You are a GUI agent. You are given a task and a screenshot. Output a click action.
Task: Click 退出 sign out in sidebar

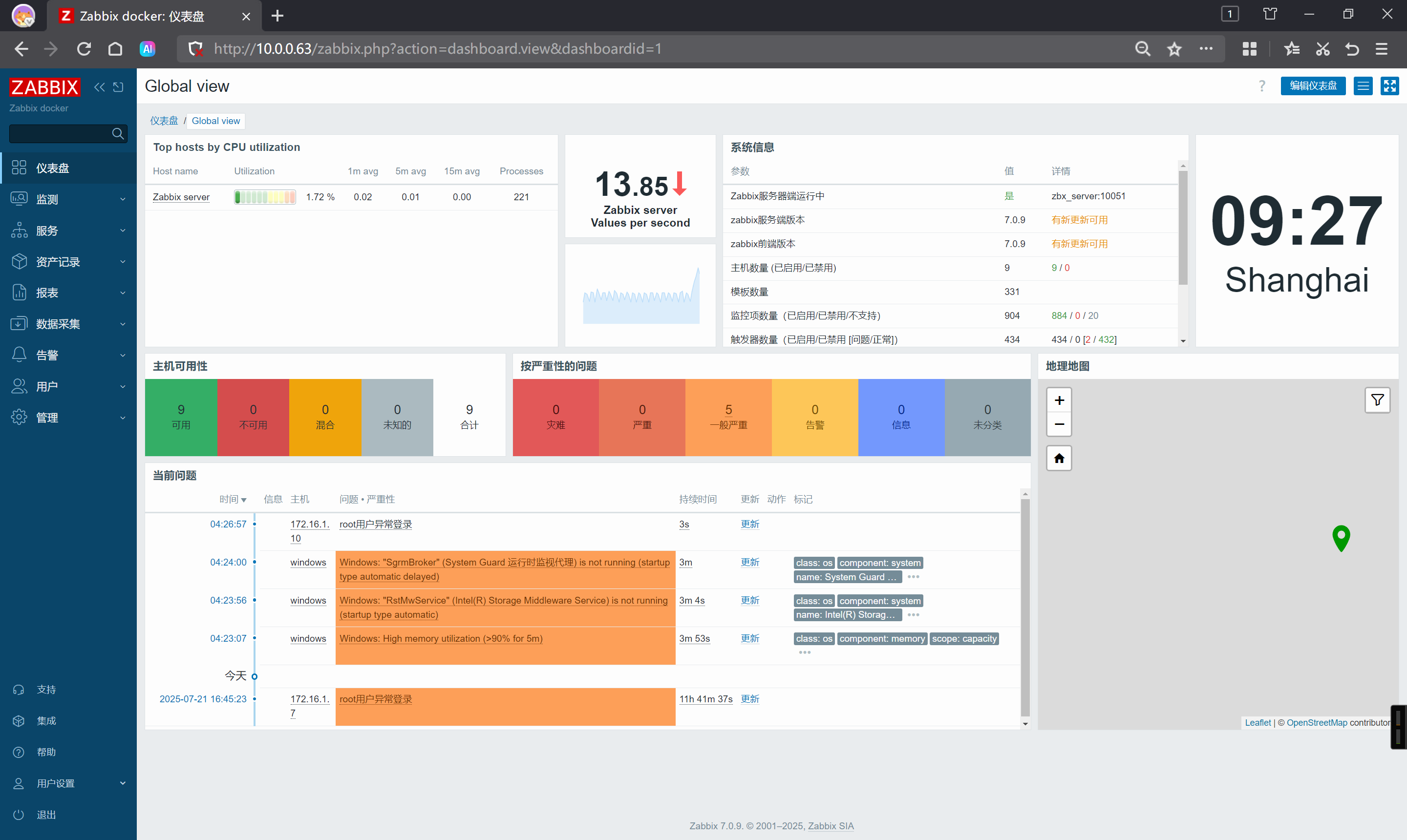(x=68, y=815)
